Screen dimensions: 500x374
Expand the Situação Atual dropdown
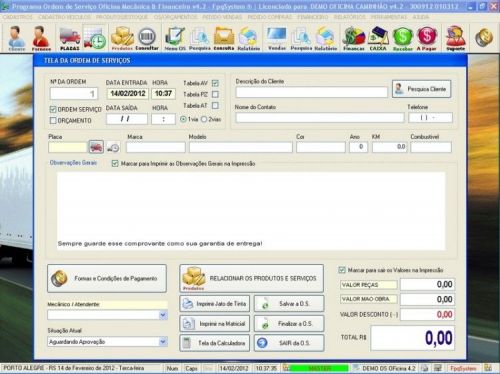click(x=163, y=342)
